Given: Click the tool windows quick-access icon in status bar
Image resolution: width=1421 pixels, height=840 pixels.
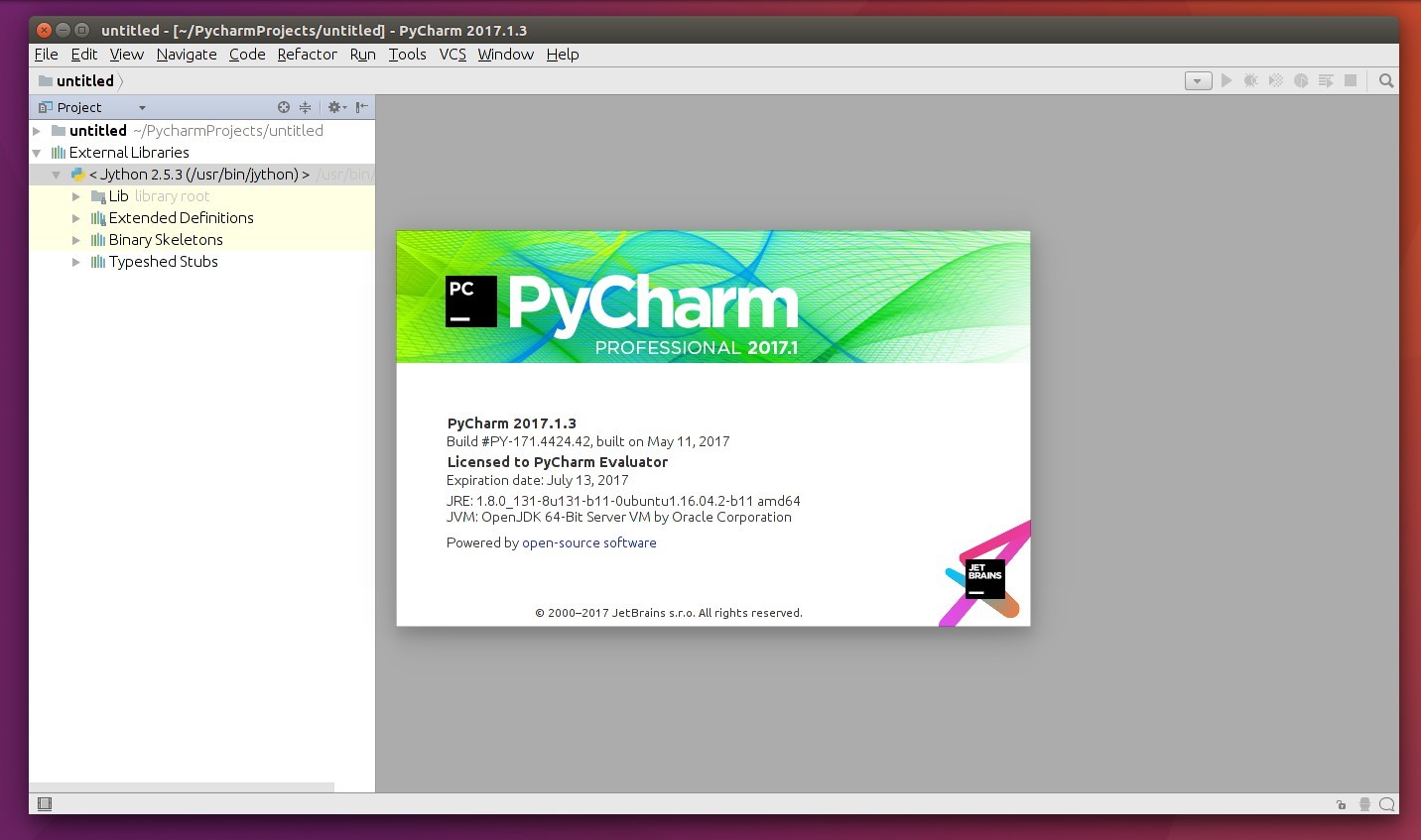Looking at the screenshot, I should [x=44, y=804].
